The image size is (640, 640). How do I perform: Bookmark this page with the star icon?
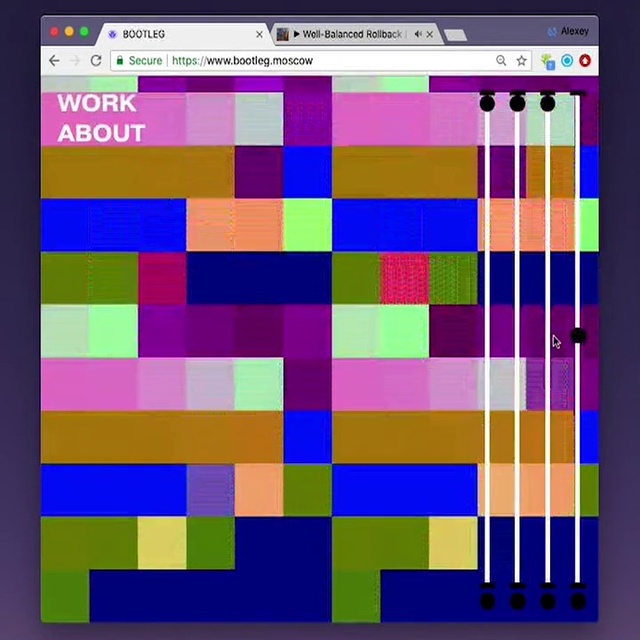[x=521, y=61]
